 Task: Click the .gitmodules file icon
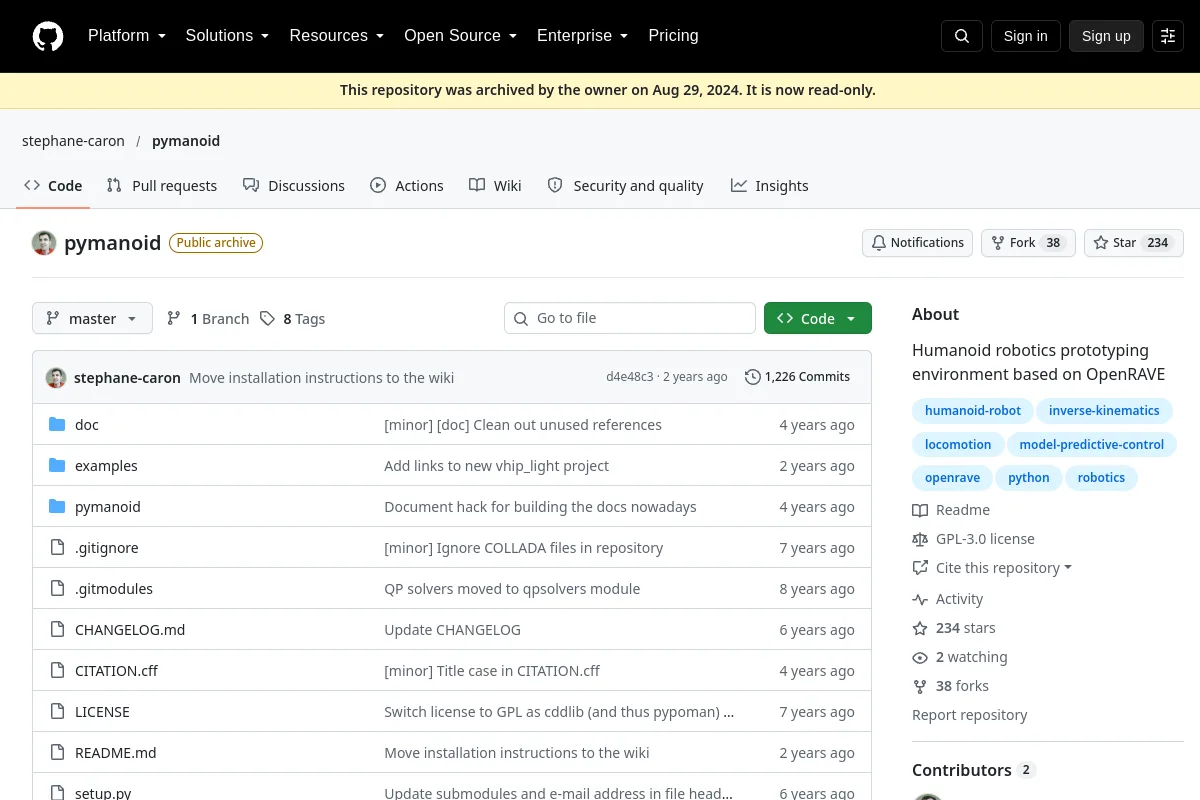57,589
